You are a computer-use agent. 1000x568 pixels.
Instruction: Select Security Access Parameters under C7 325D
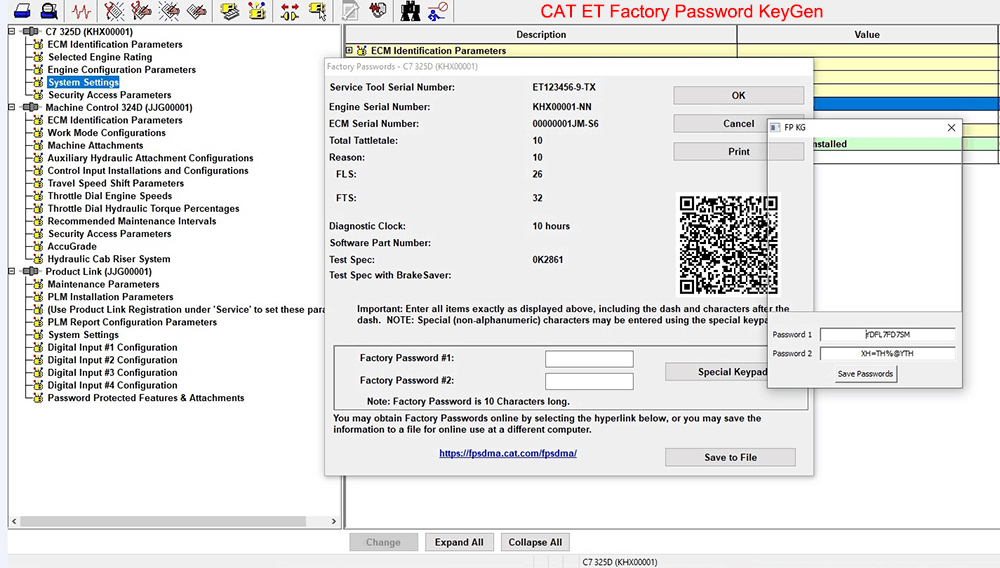point(109,95)
